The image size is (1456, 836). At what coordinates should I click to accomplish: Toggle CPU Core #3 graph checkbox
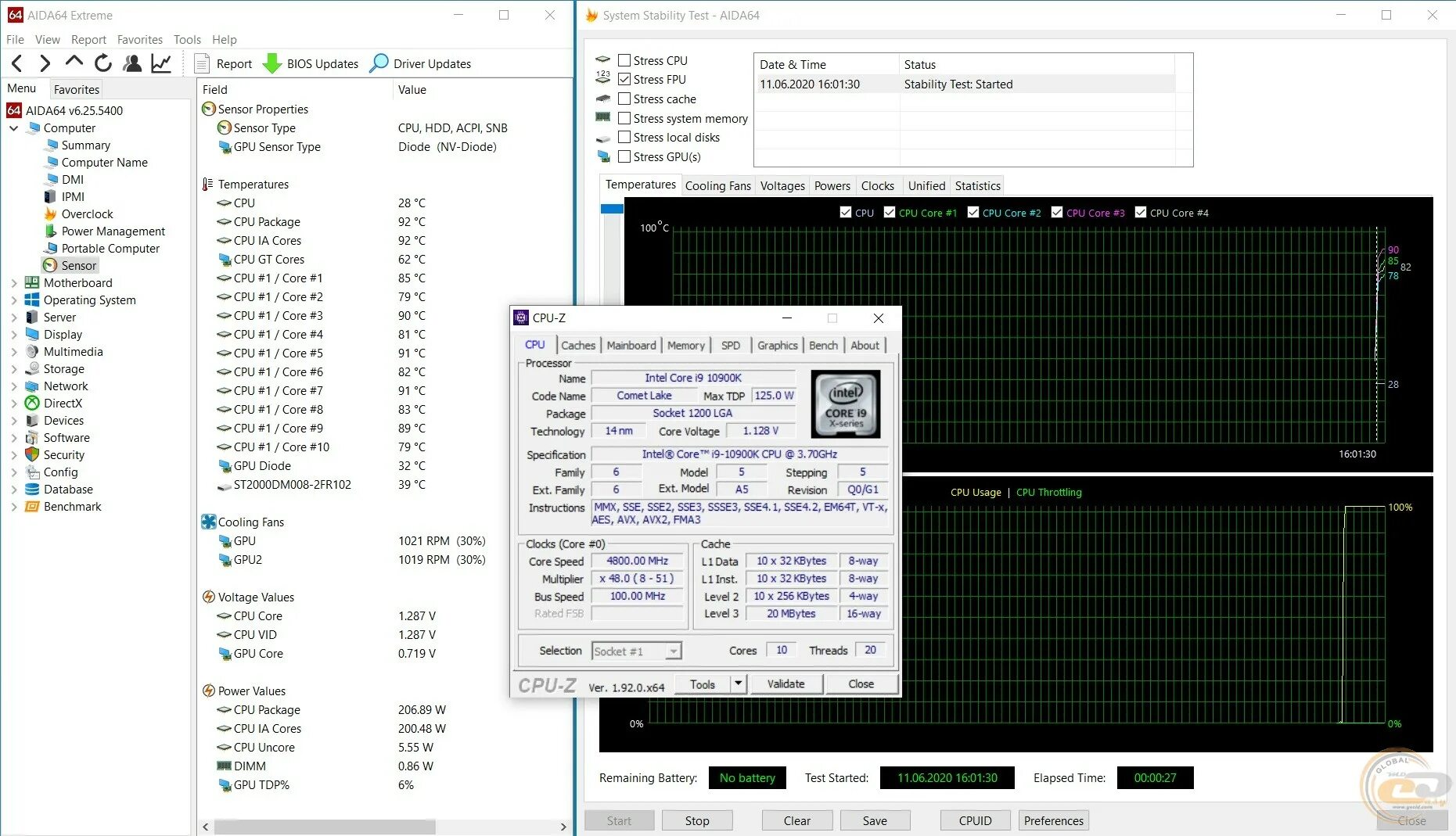pos(1057,212)
